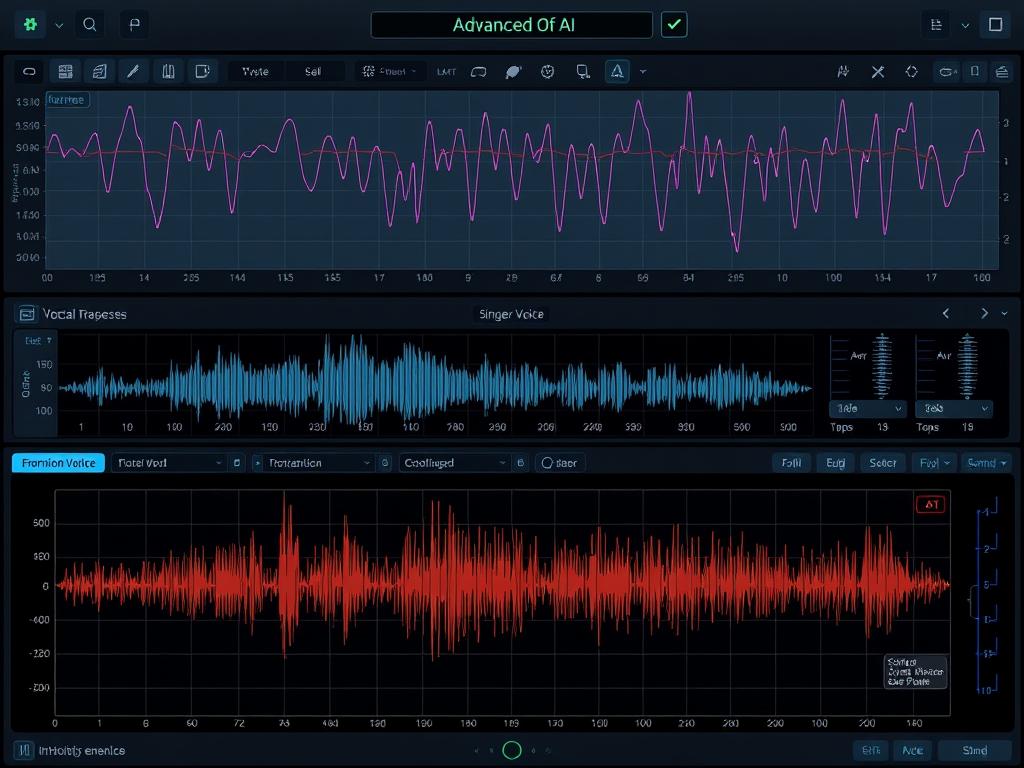This screenshot has height=768, width=1024.
Task: Click the split columns tool icon
Action: 168,71
